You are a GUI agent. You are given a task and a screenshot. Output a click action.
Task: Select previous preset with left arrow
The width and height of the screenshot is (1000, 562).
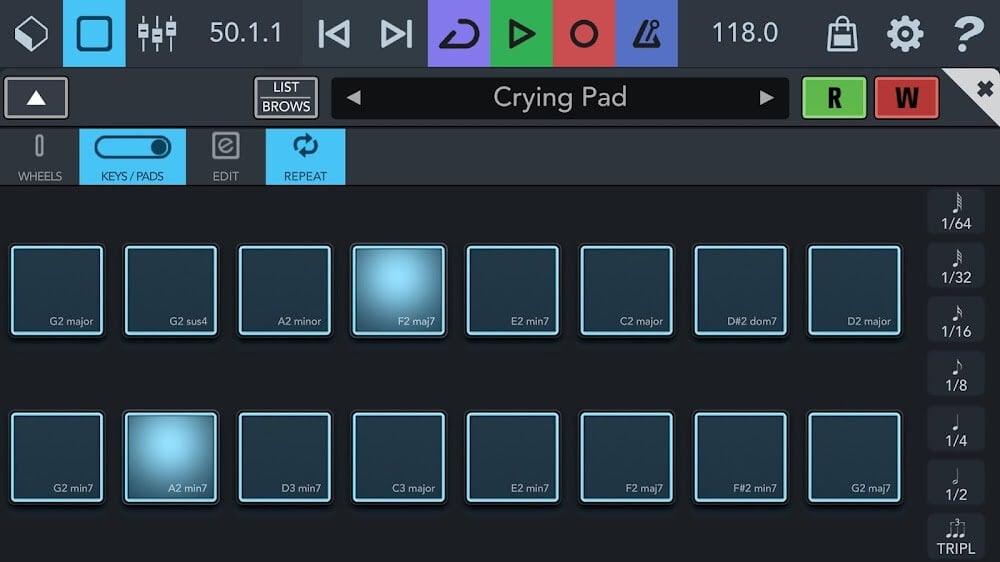353,98
